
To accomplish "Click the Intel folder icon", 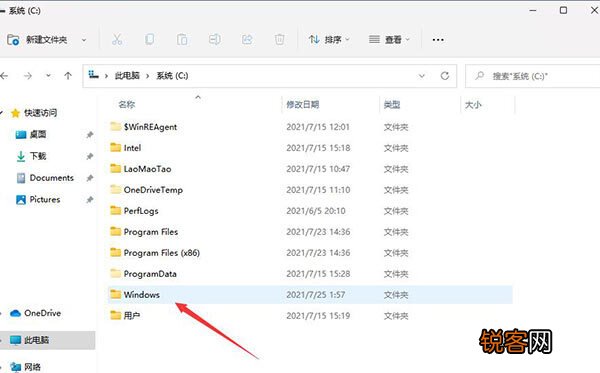I will click(x=115, y=147).
